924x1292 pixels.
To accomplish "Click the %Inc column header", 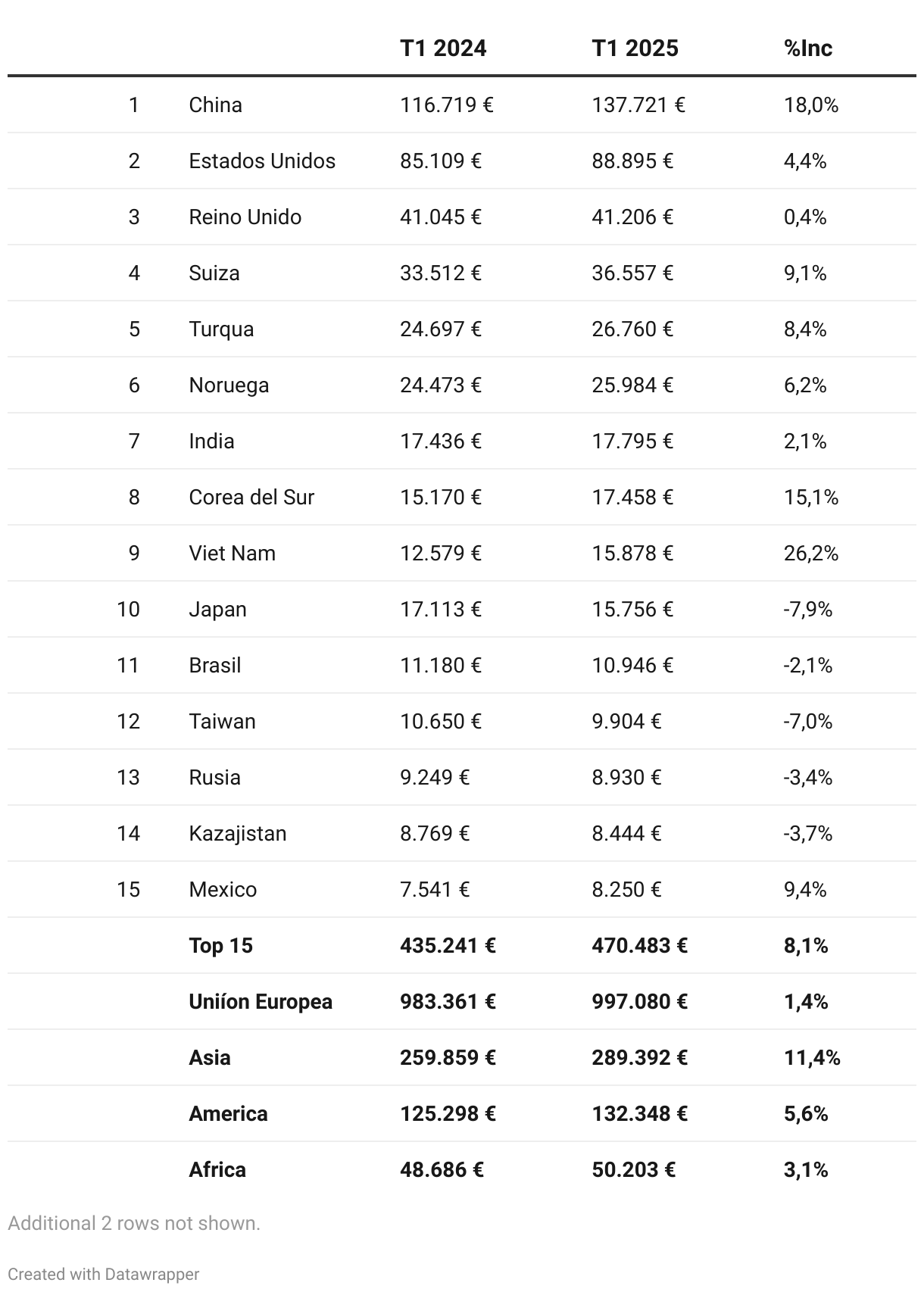I will (x=807, y=48).
